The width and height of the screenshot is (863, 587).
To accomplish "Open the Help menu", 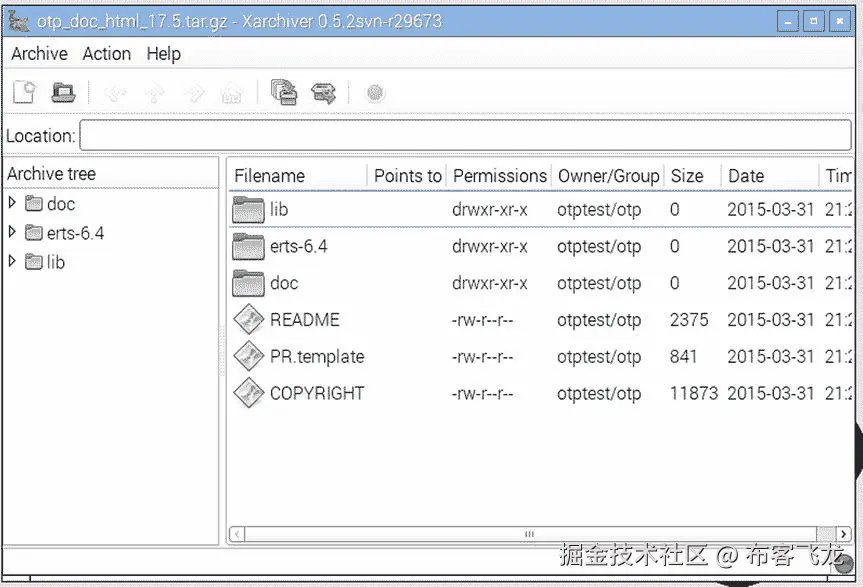I will tap(163, 54).
